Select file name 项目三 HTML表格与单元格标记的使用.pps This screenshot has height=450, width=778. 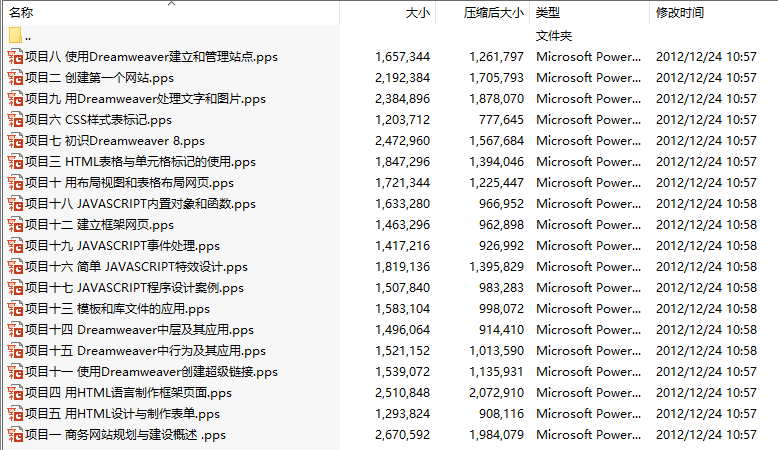(x=140, y=162)
